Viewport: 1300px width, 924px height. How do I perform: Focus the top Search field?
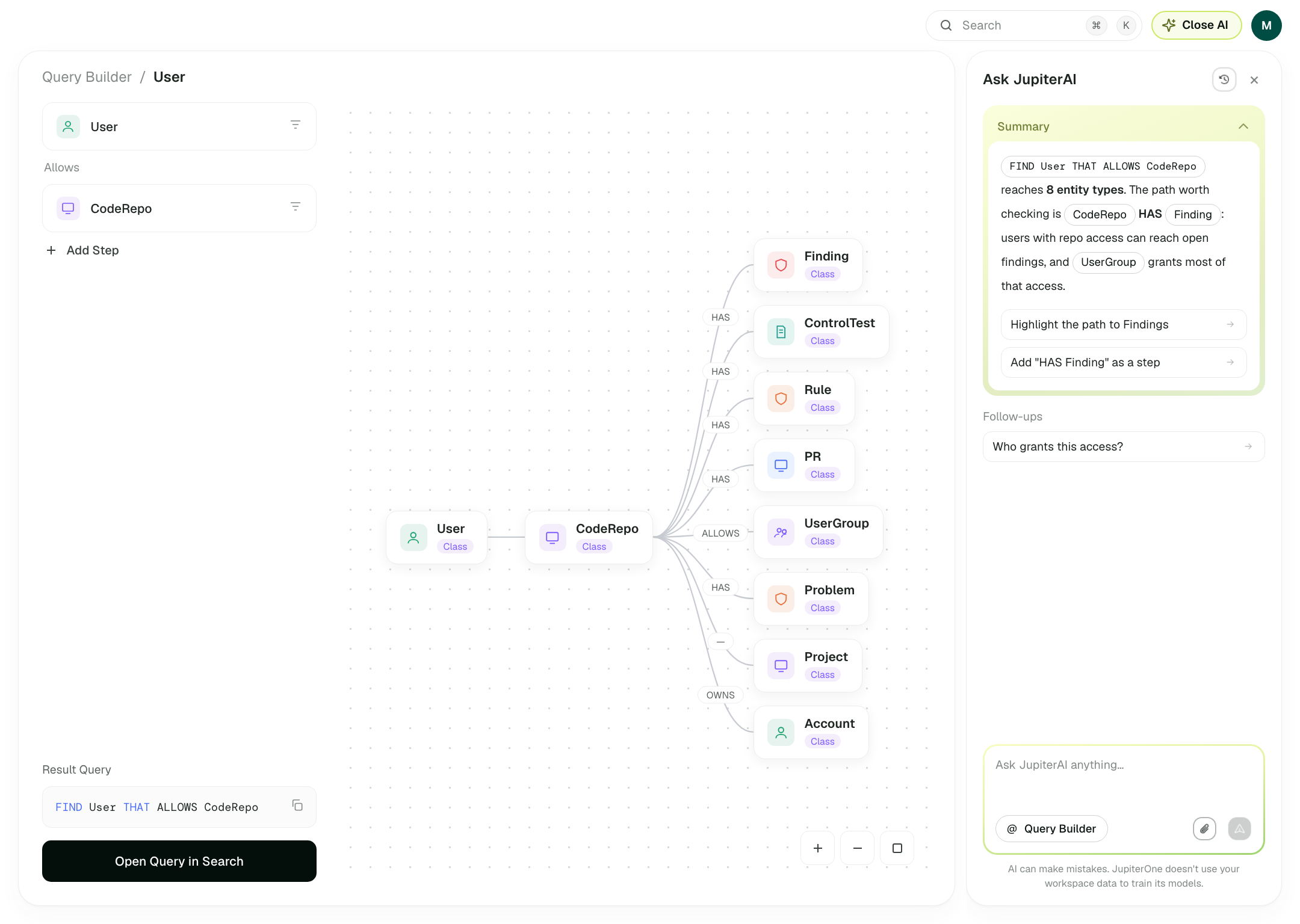[1033, 25]
